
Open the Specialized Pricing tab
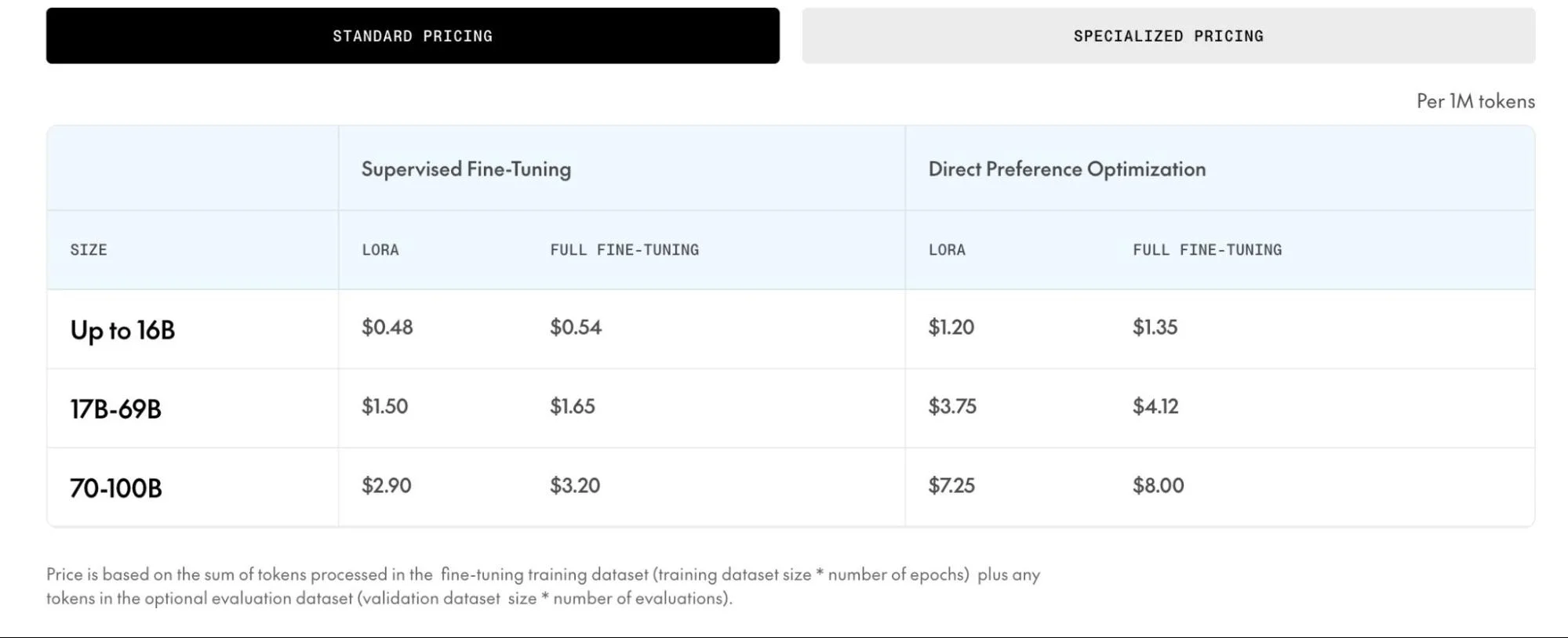tap(1169, 36)
